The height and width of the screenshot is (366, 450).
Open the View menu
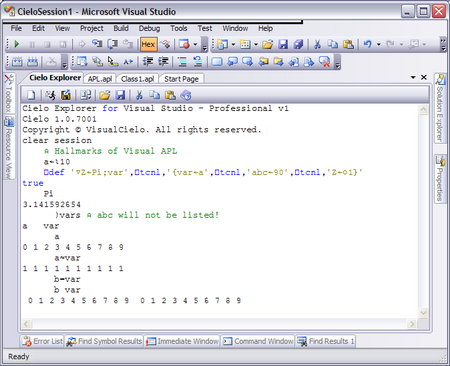point(62,28)
